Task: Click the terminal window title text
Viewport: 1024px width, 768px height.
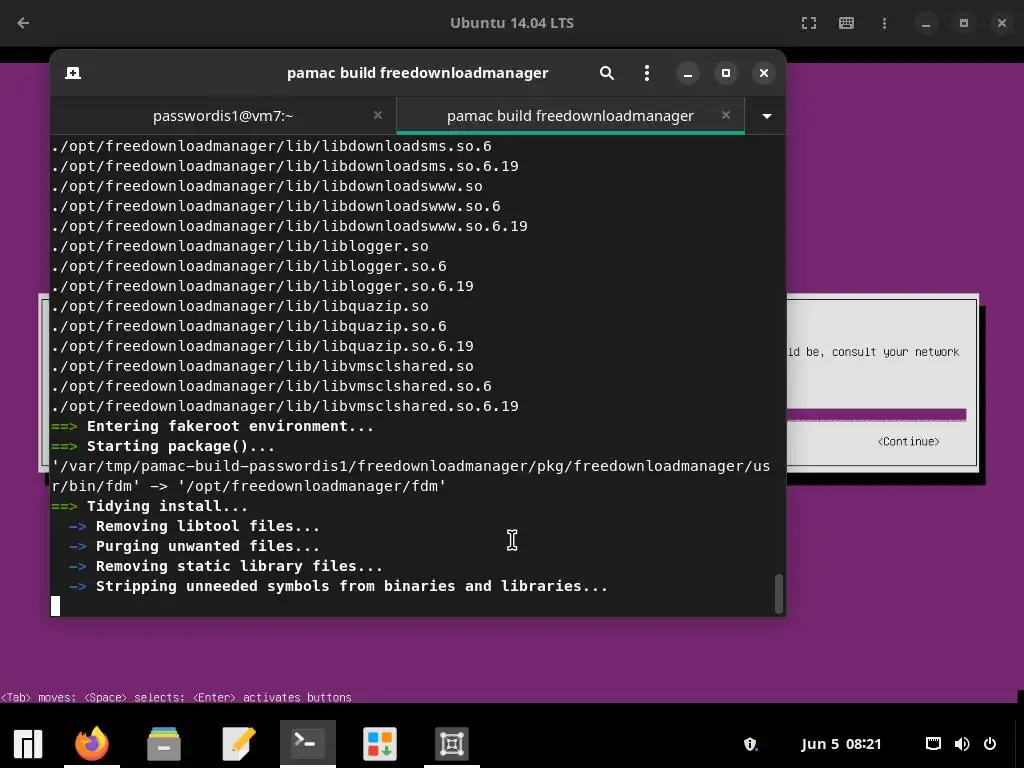Action: [417, 73]
